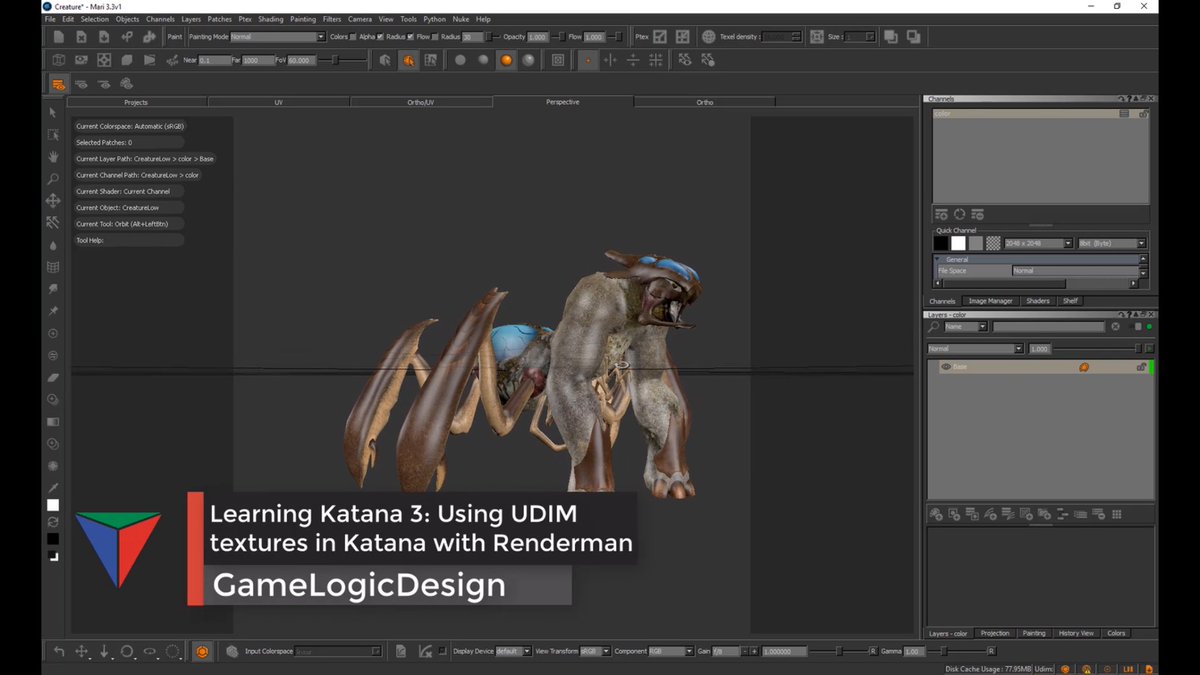Screen dimensions: 1200x675
Task: Click the globe icon beside Texel density
Action: pyautogui.click(x=707, y=37)
